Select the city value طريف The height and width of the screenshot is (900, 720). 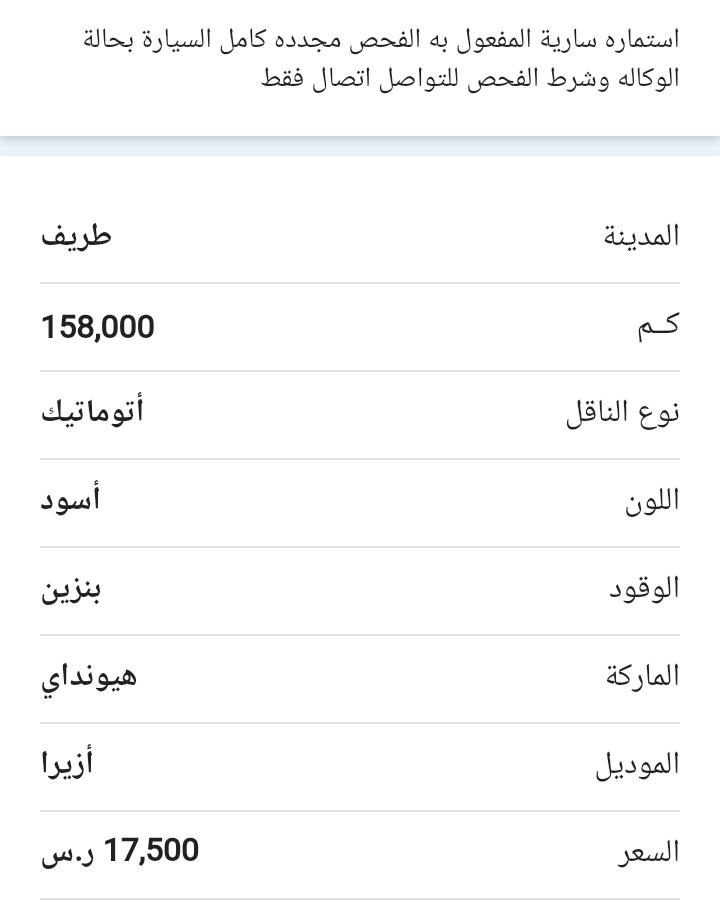(76, 236)
